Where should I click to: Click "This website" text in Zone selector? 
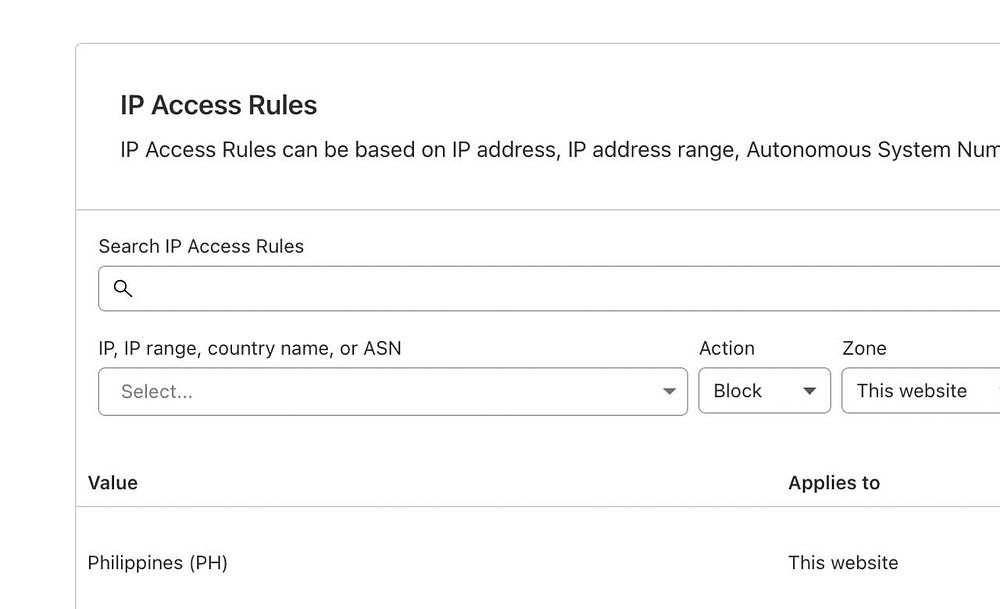pyautogui.click(x=911, y=391)
